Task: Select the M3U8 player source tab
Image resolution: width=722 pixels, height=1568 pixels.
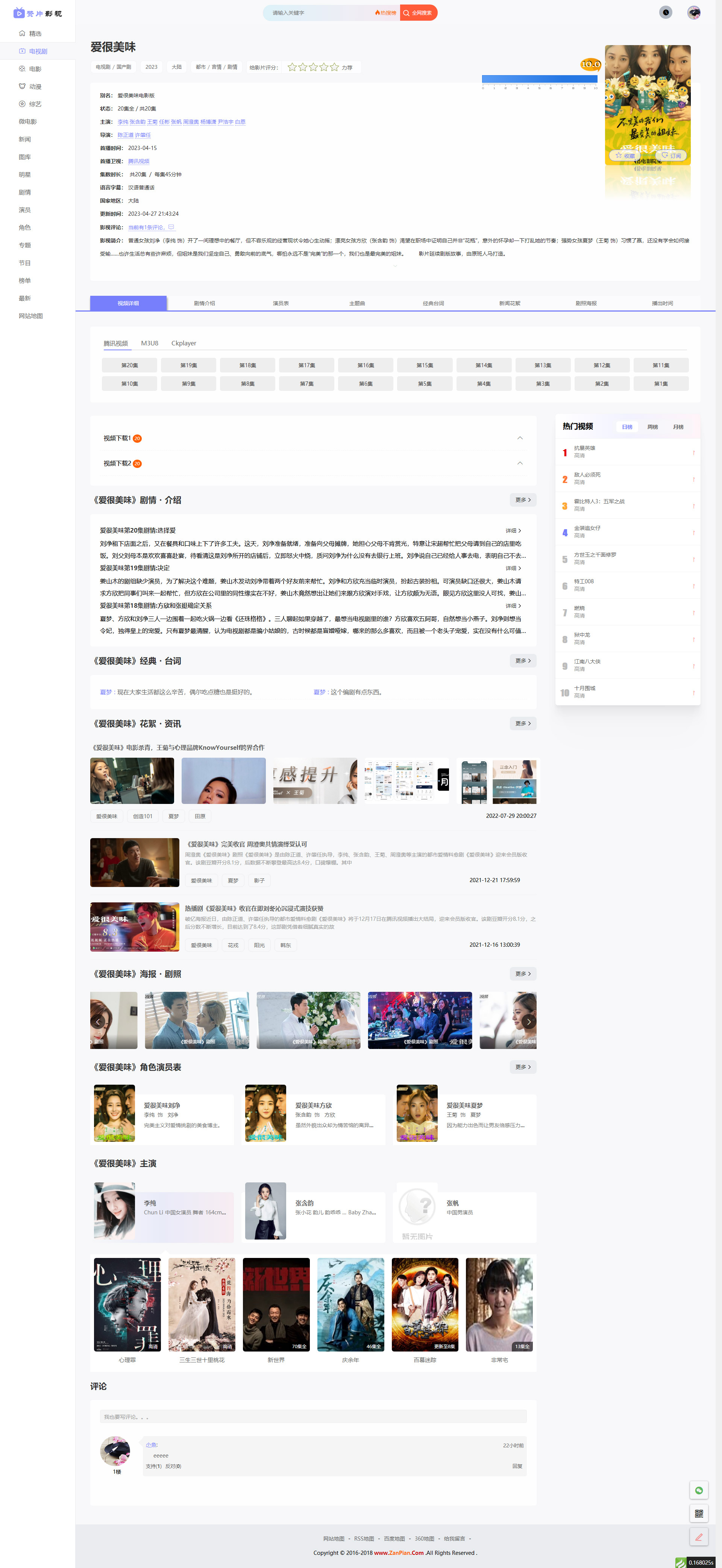Action: 150,343
